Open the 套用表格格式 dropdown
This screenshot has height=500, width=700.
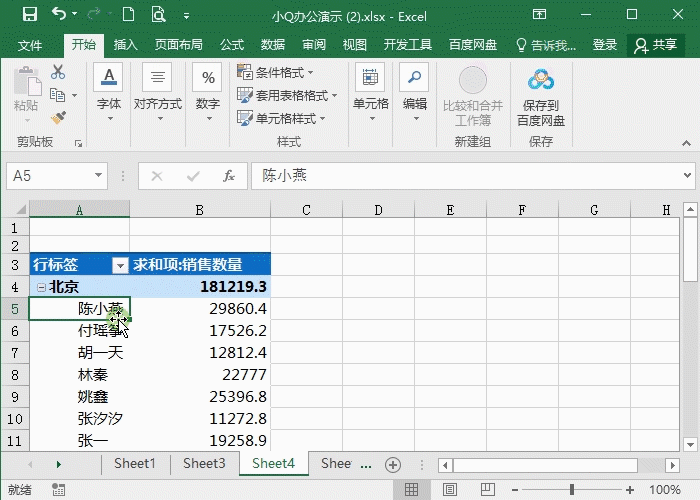point(288,95)
